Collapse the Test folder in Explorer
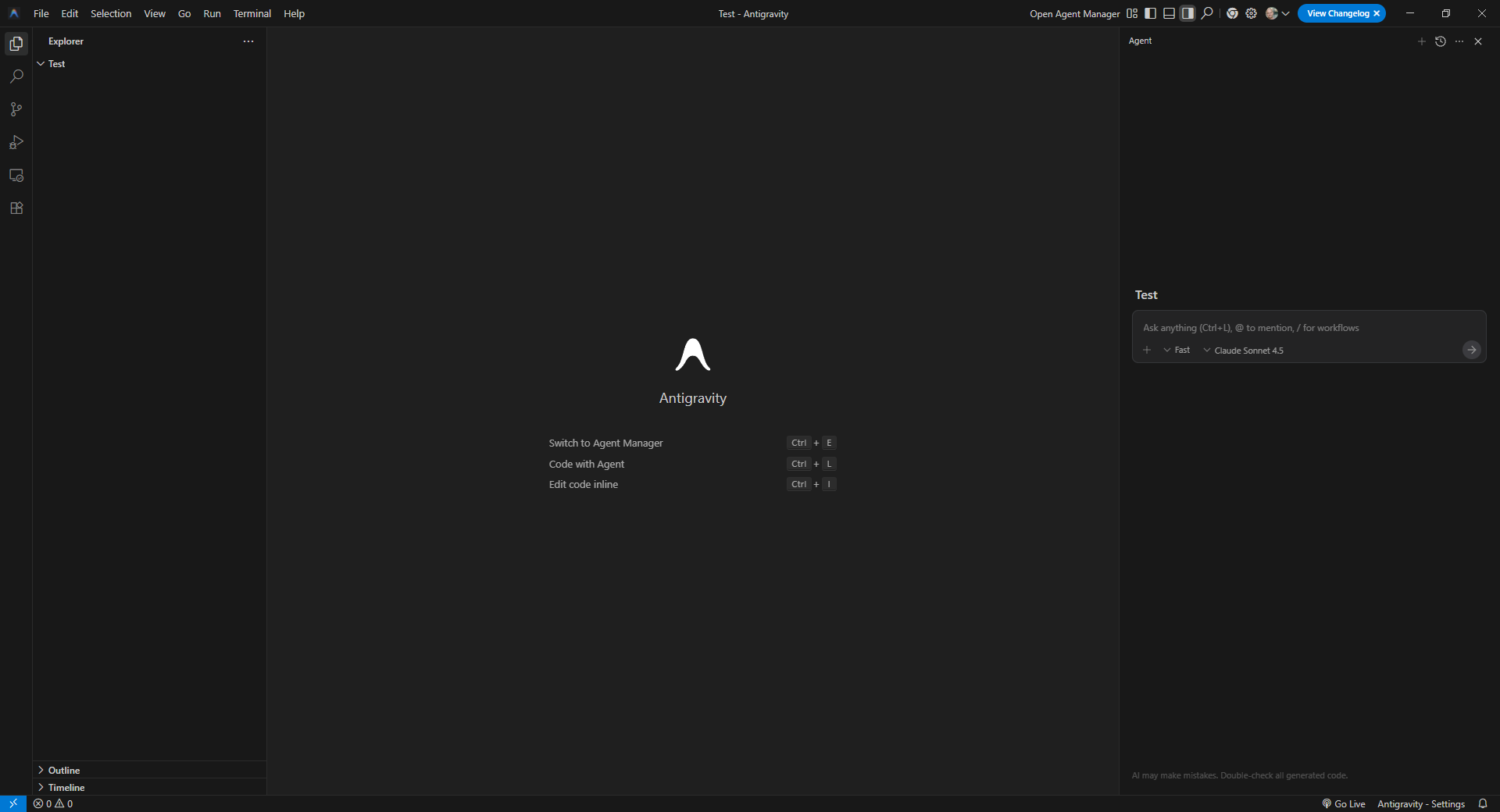This screenshot has height=812, width=1500. tap(41, 64)
